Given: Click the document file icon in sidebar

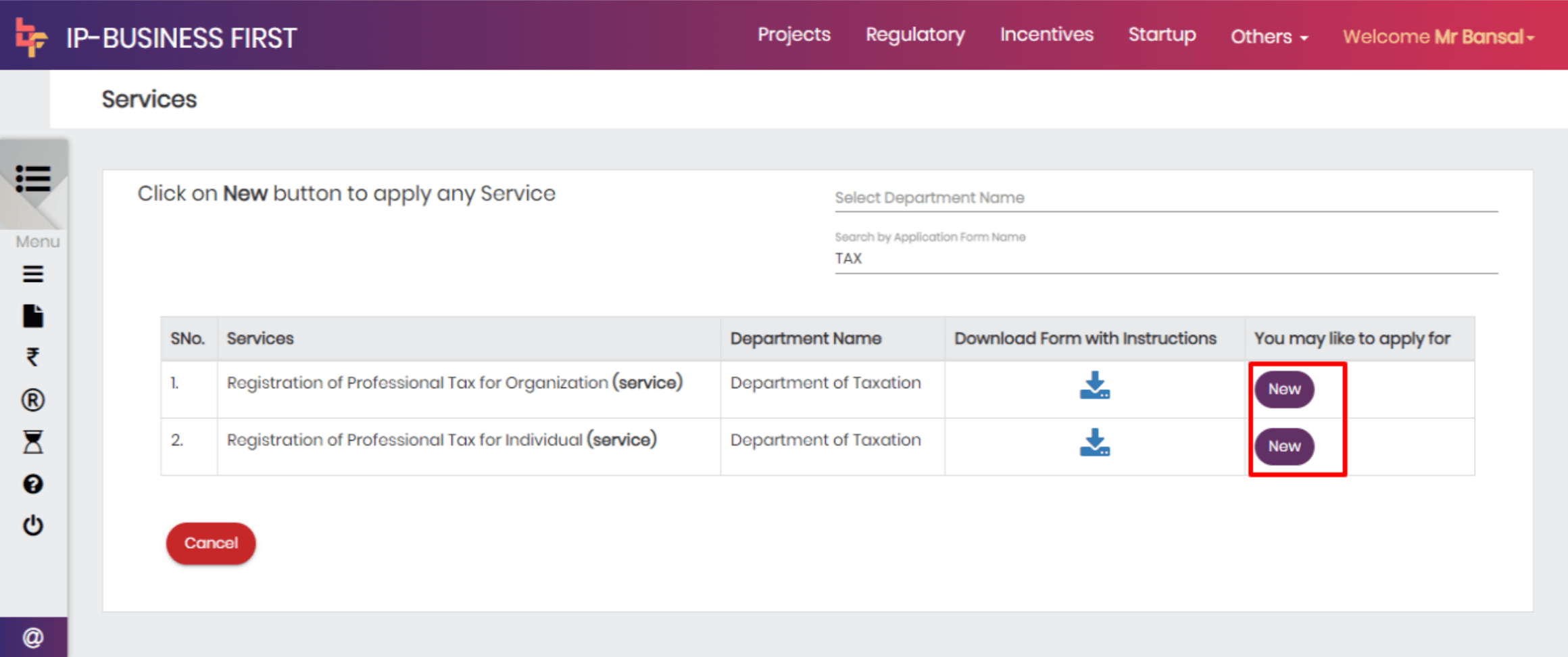Looking at the screenshot, I should 33,316.
